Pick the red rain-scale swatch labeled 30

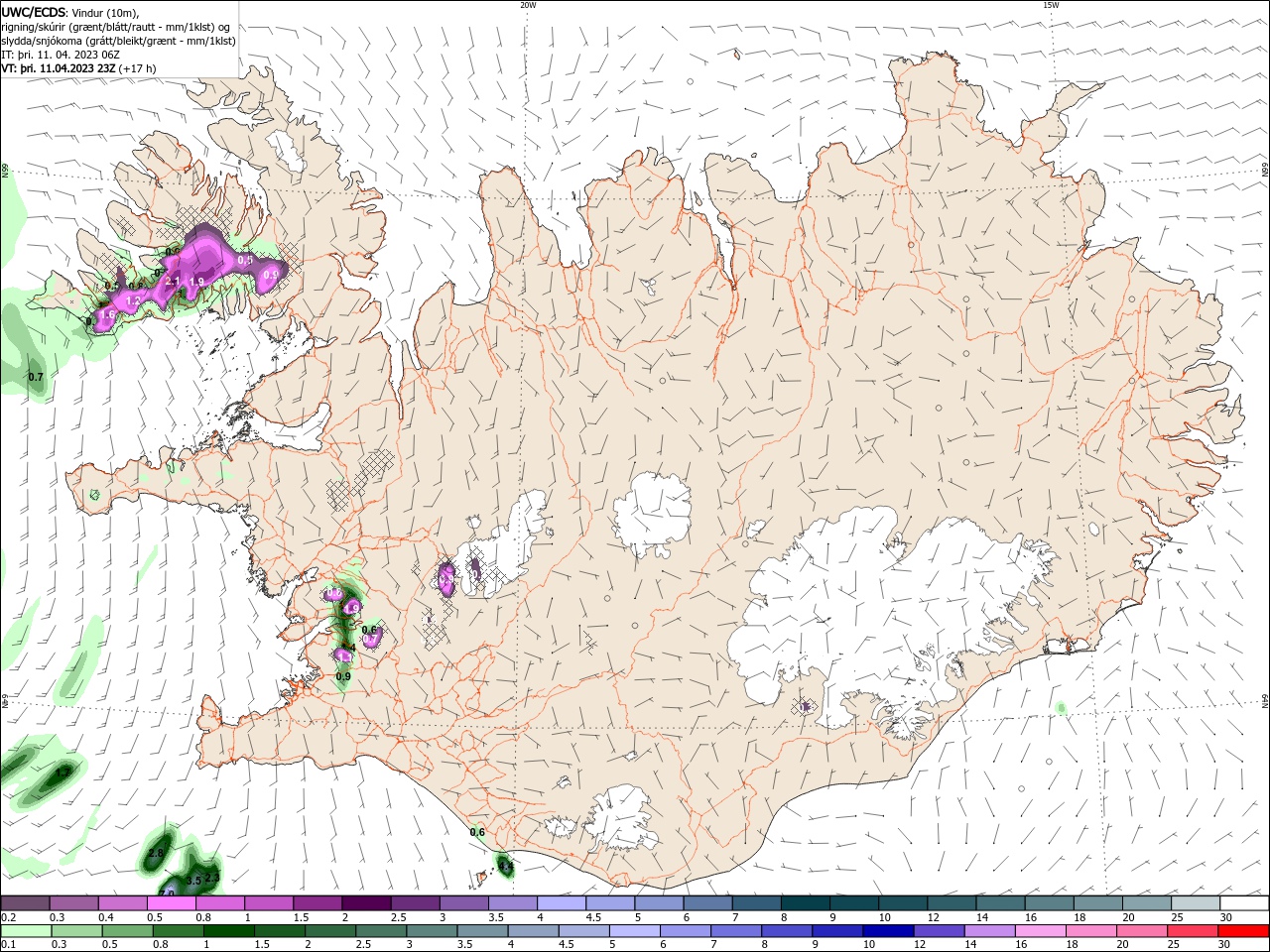[1242, 931]
